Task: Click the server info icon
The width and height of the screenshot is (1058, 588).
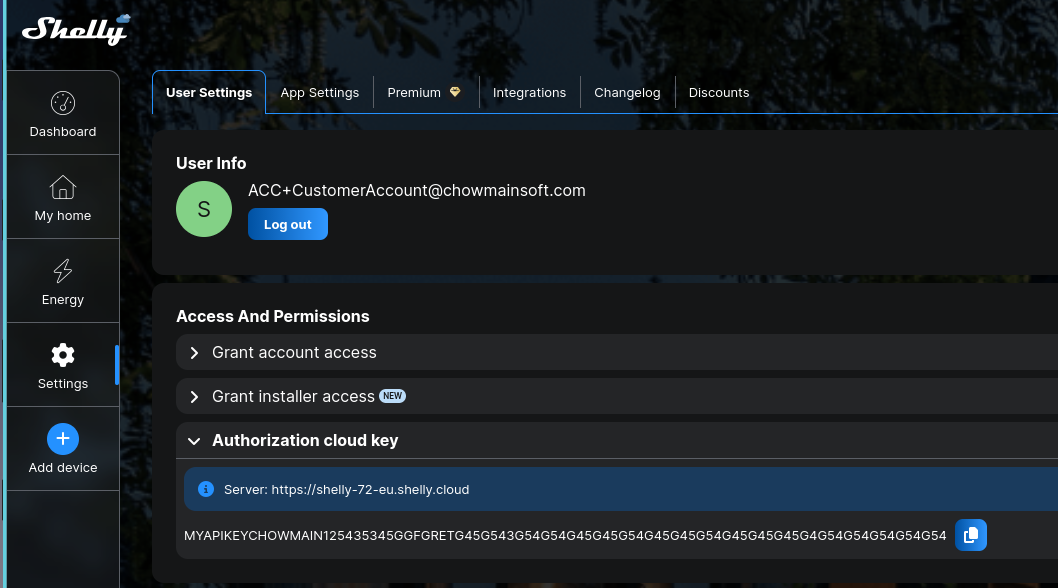Action: (x=206, y=489)
